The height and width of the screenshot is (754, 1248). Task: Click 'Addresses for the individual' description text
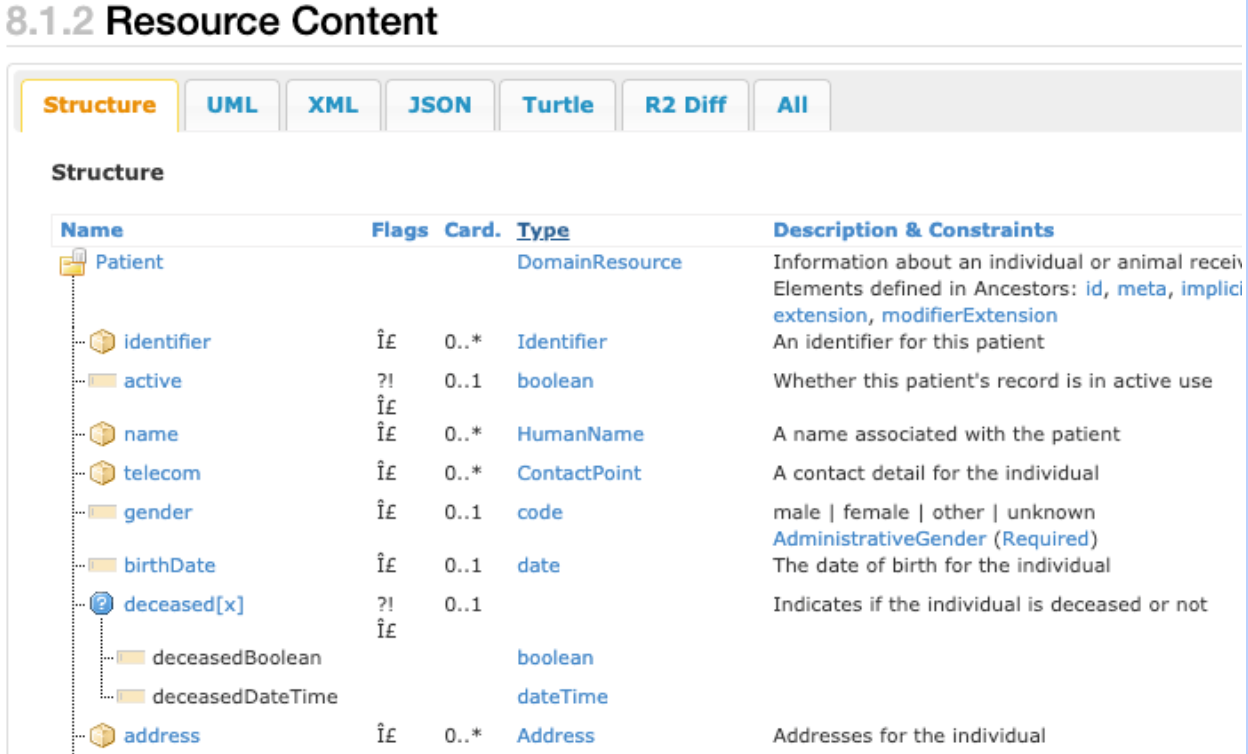point(910,736)
